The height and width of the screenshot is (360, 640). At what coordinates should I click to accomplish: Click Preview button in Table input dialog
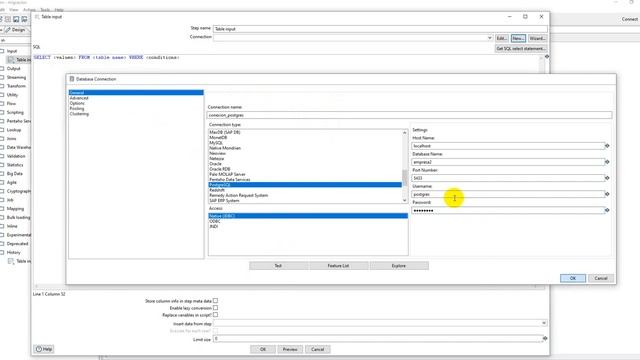pos(290,349)
